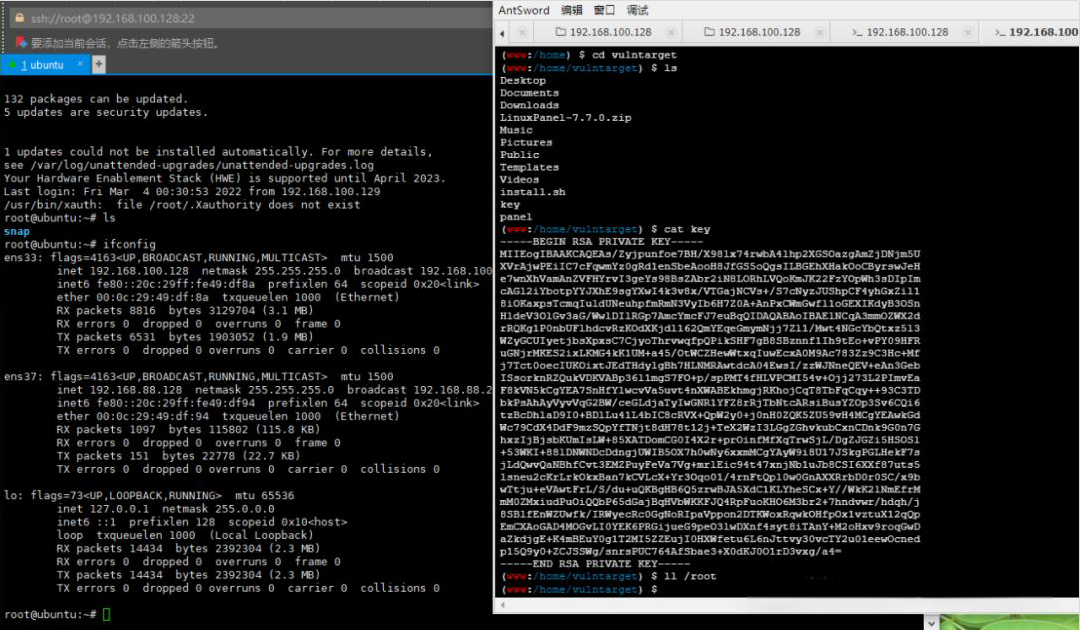1080x630 pixels.
Task: Open the 调试 menu
Action: (x=637, y=10)
